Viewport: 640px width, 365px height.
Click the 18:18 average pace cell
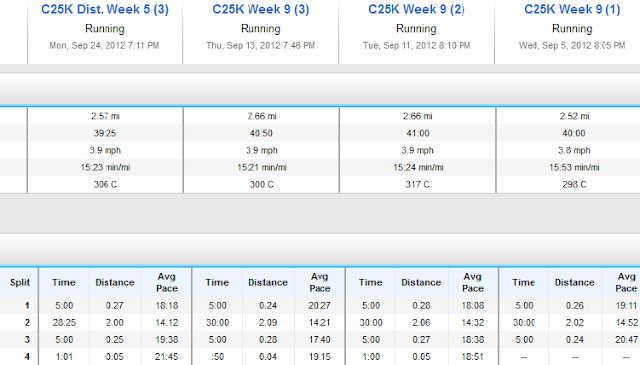tap(167, 305)
